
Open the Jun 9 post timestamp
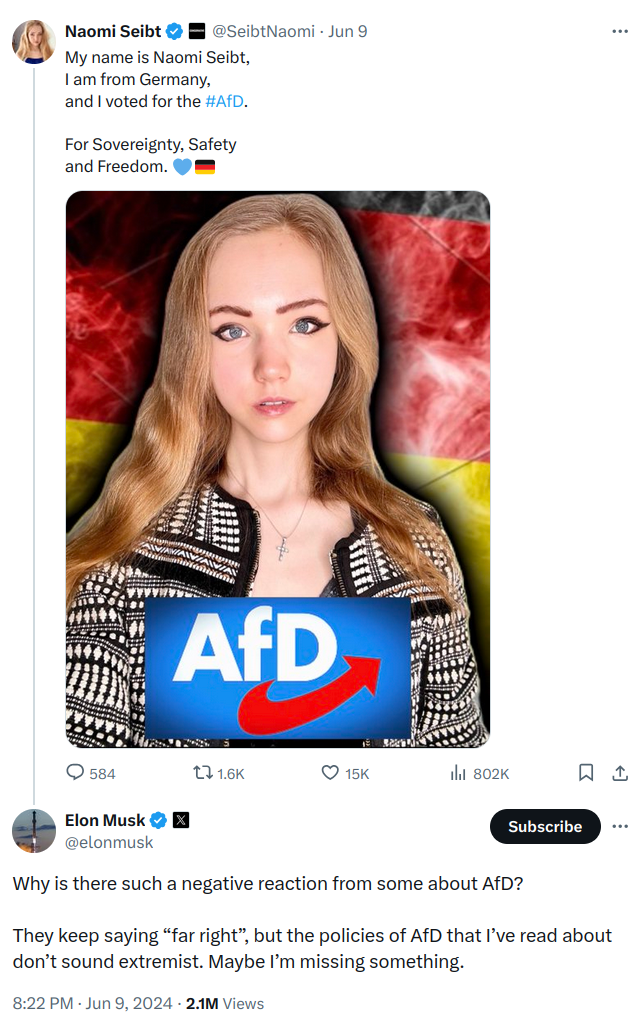click(x=347, y=31)
